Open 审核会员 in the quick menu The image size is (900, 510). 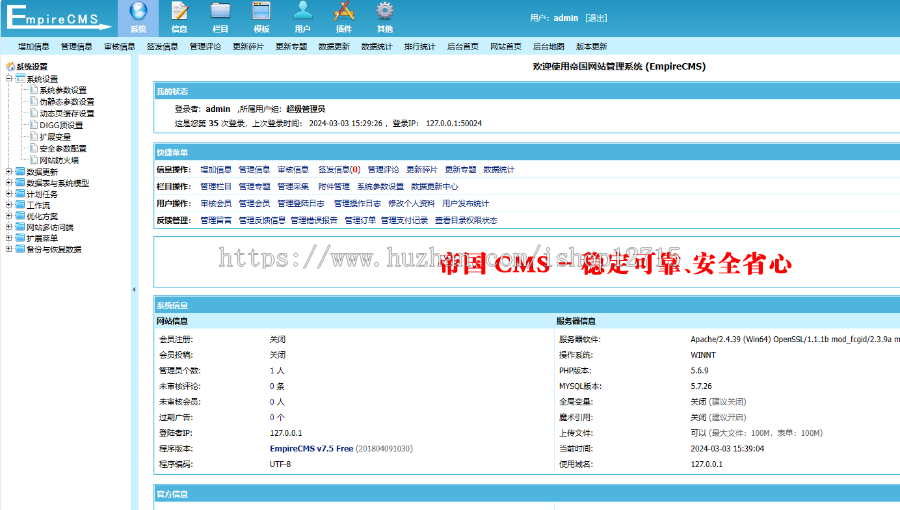[x=216, y=203]
